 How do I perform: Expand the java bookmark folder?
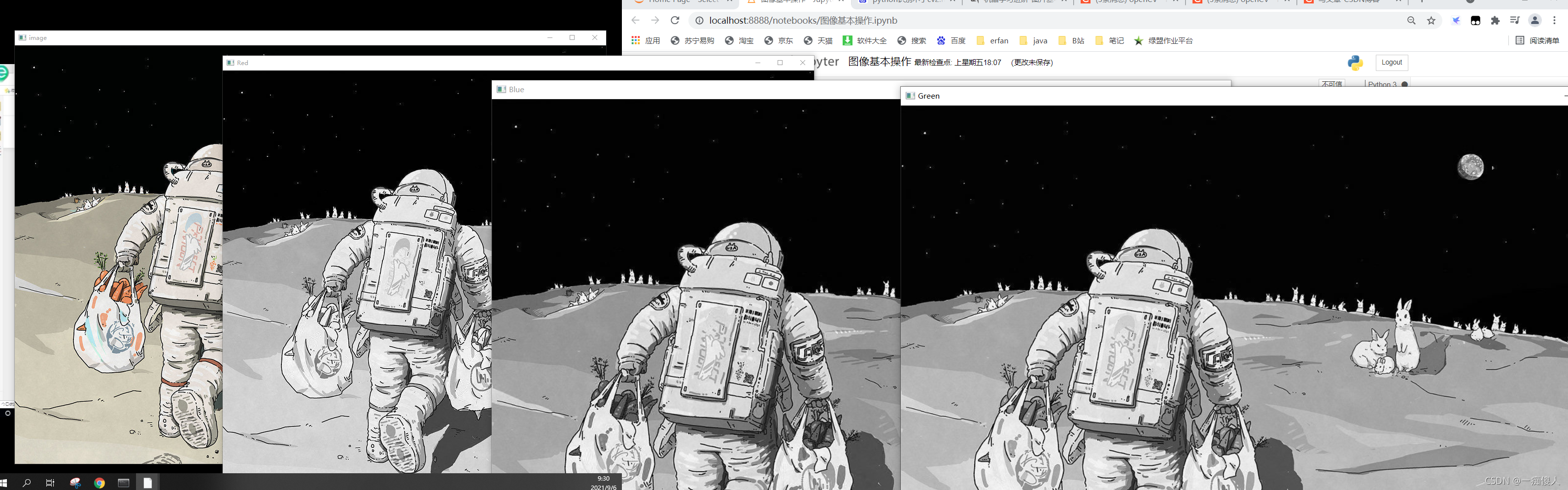pyautogui.click(x=1033, y=41)
